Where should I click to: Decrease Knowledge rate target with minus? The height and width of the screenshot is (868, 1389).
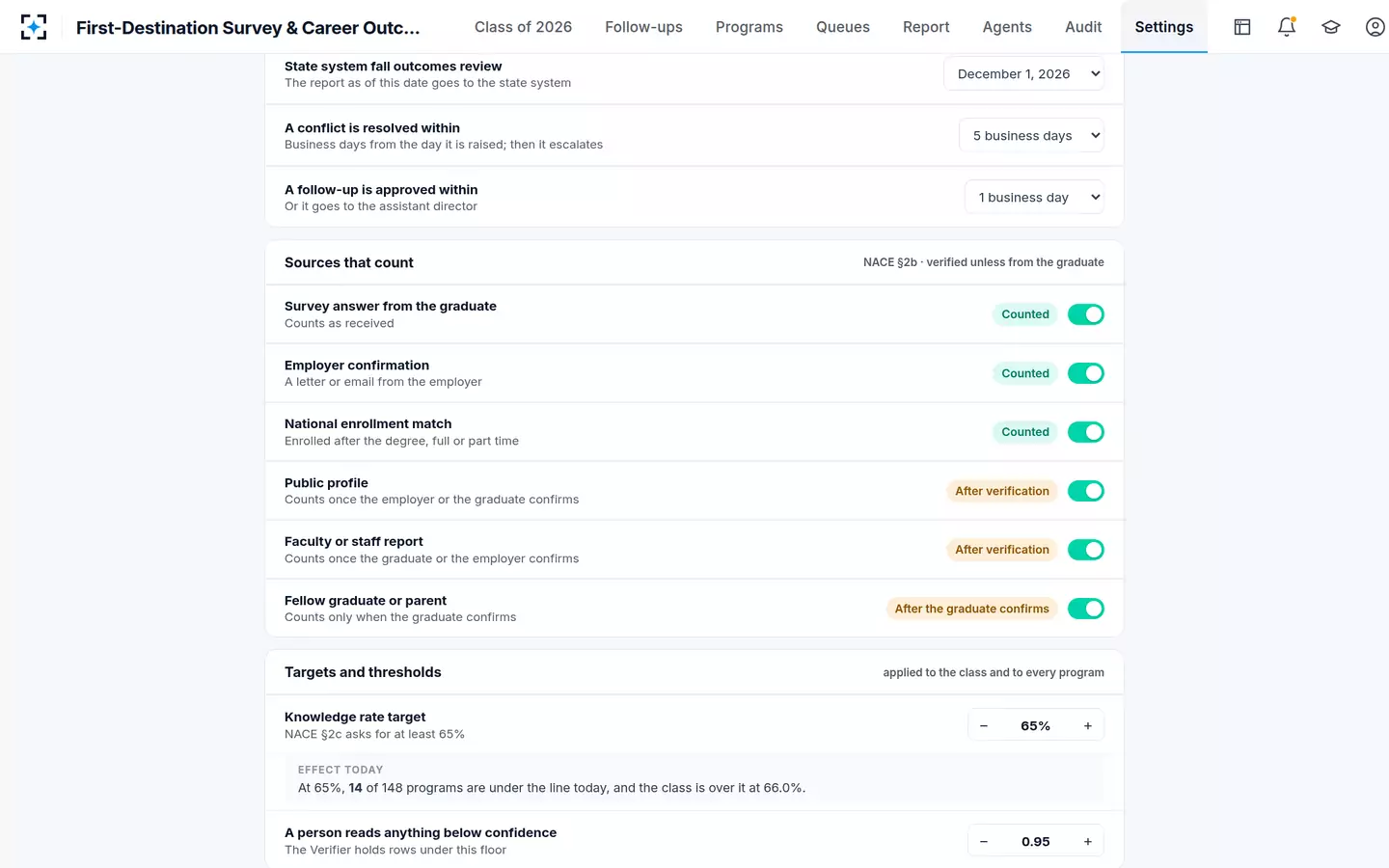pyautogui.click(x=984, y=726)
